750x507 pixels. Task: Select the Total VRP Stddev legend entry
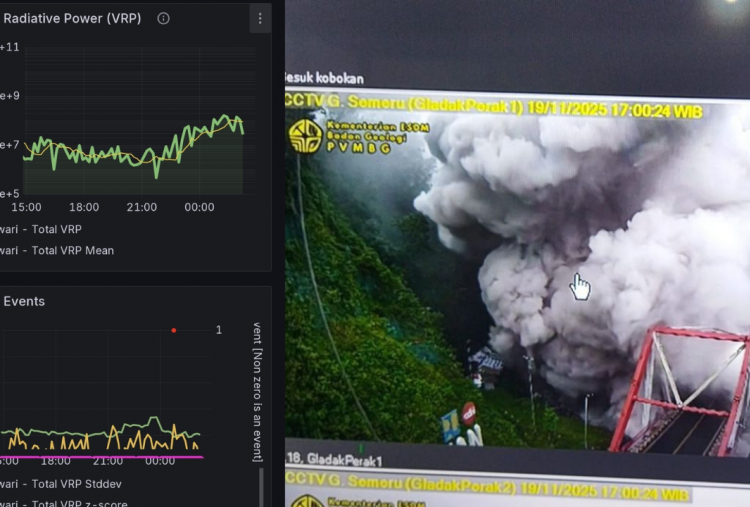(61, 484)
